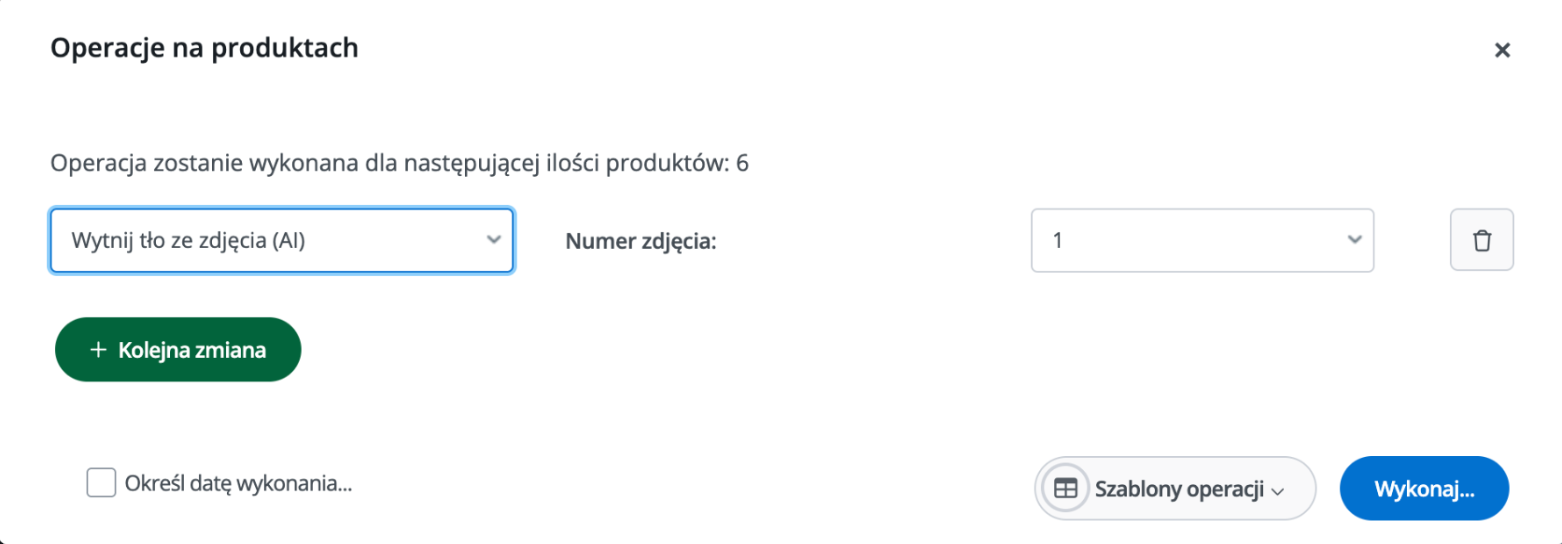
Task: Tick the Określ datę wykonania checkbox
Action: click(101, 483)
